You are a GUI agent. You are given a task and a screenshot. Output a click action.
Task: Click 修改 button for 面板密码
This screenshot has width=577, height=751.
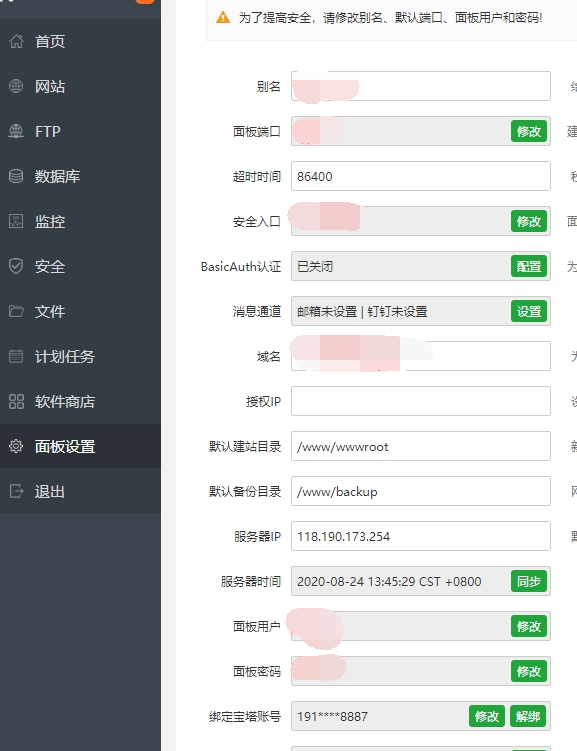click(x=529, y=671)
